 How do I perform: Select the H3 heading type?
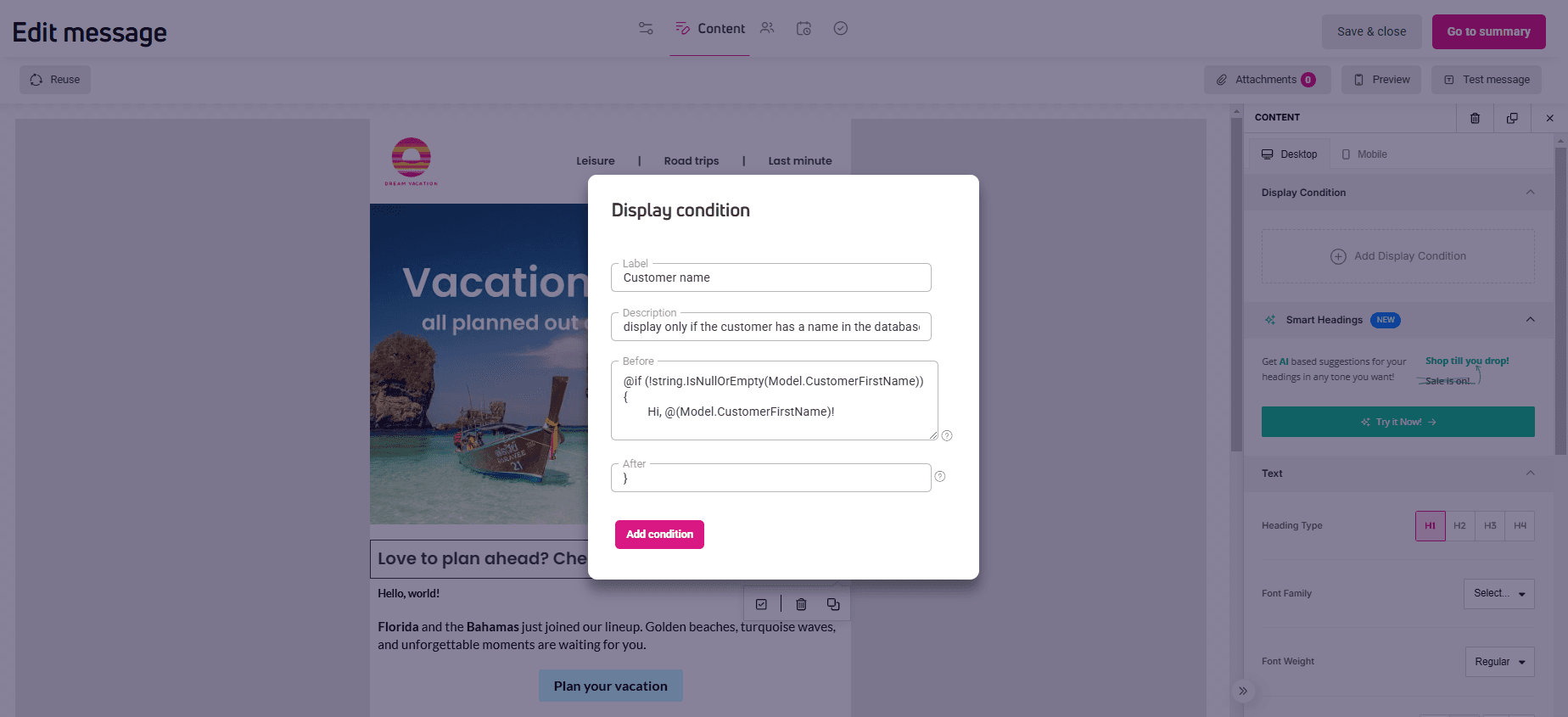[x=1490, y=526]
